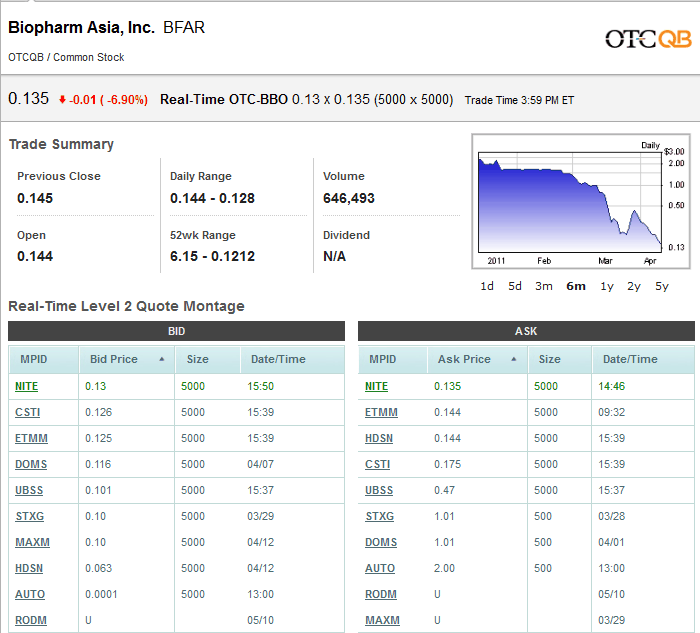Show the 2y chart range

[x=634, y=286]
